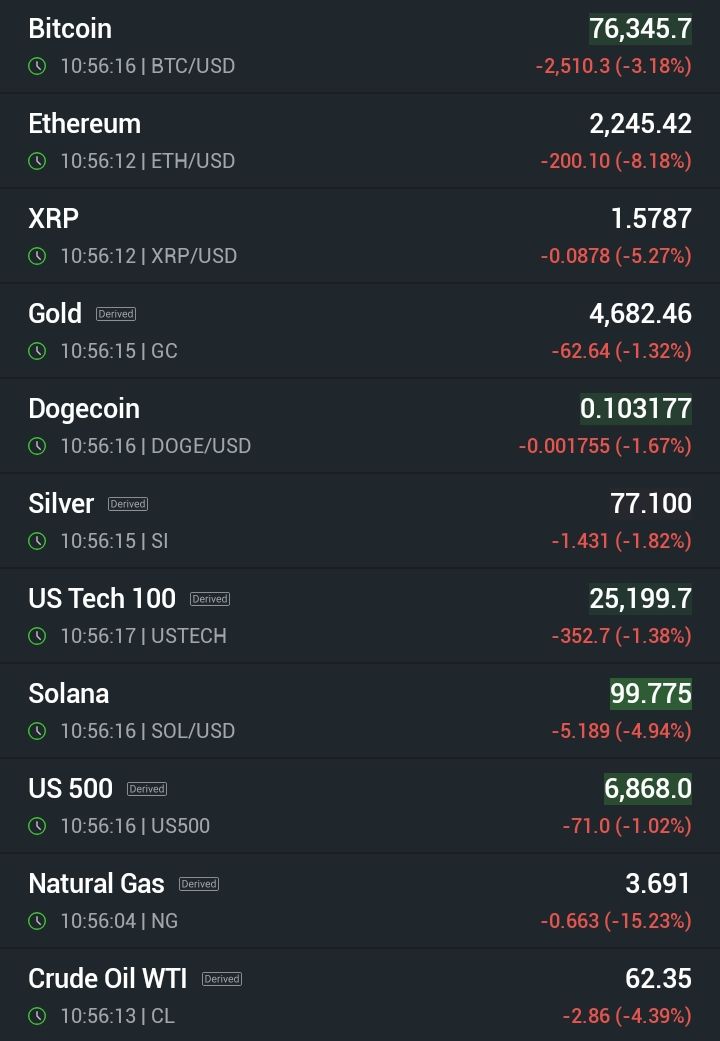
Task: Click the clock icon under Natural Gas
Action: [37, 921]
